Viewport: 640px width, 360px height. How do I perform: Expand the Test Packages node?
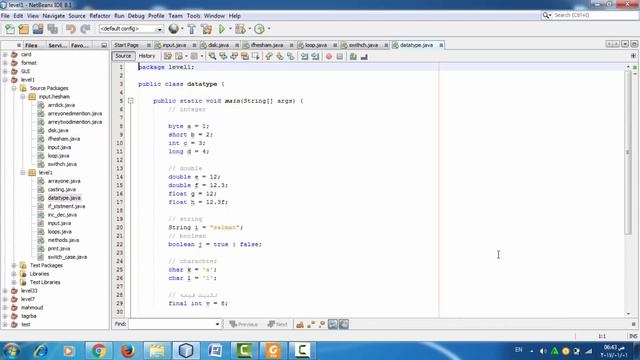coord(14,265)
